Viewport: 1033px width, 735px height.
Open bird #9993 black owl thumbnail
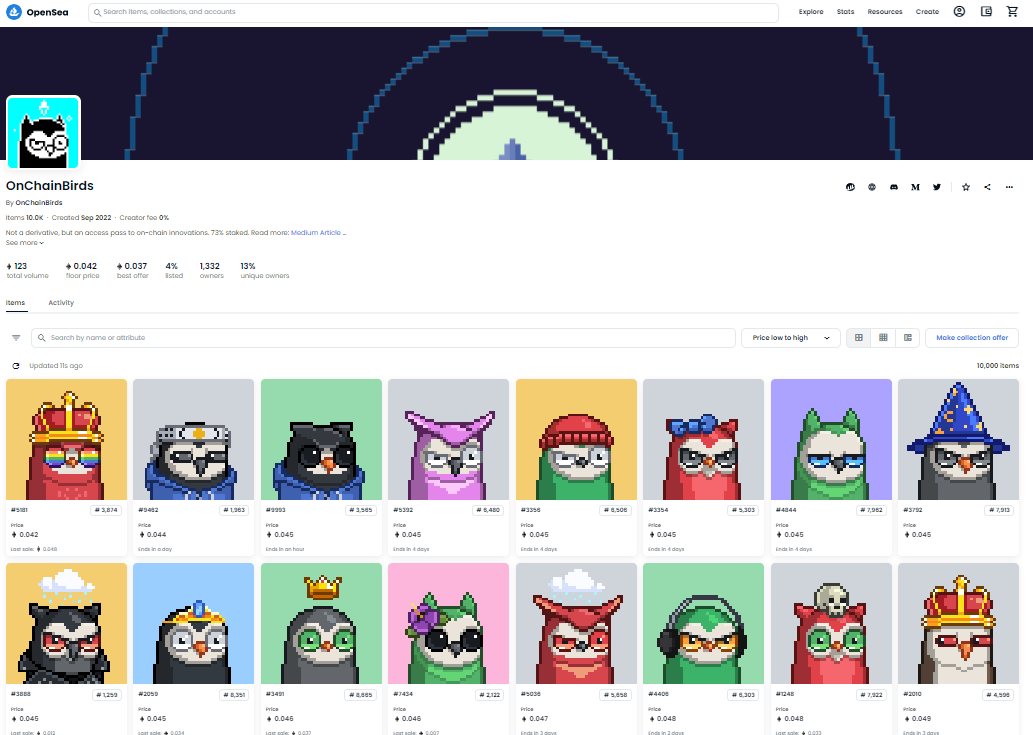tap(321, 439)
